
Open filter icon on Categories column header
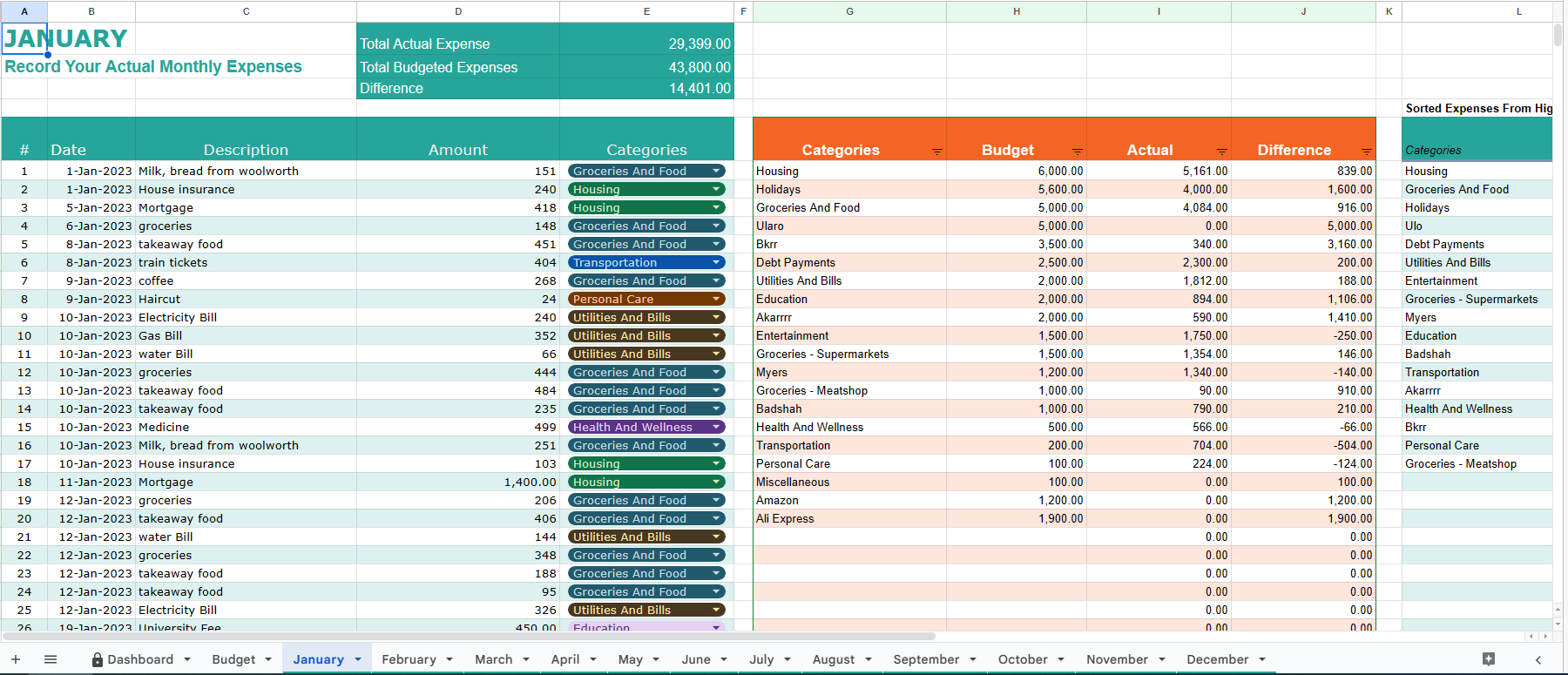(937, 152)
